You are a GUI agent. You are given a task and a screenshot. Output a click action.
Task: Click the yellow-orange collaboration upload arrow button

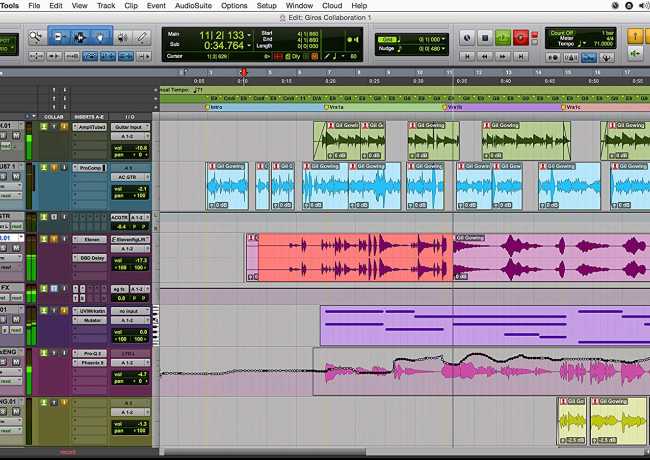(x=635, y=36)
